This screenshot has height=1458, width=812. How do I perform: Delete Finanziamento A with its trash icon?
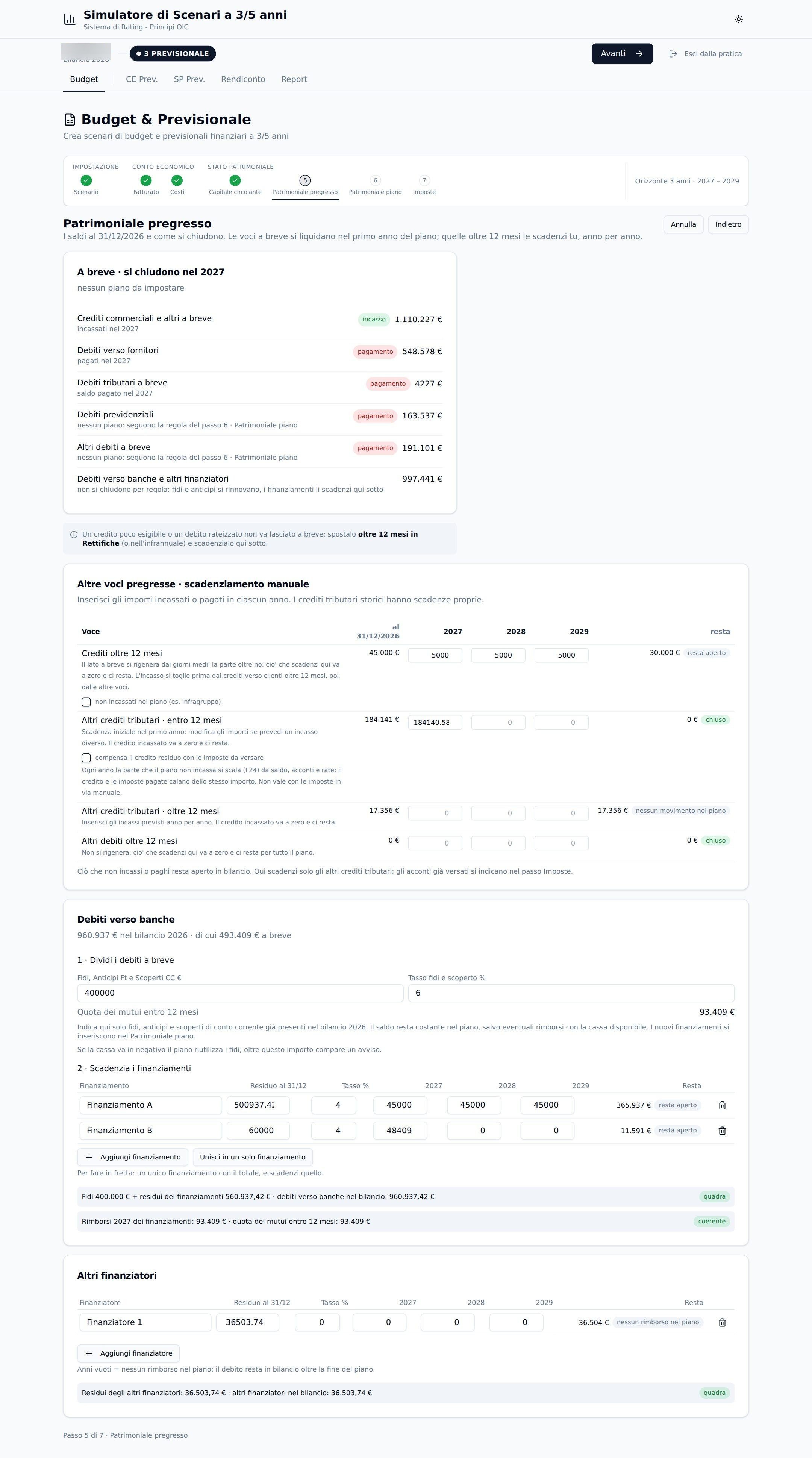coord(722,1105)
